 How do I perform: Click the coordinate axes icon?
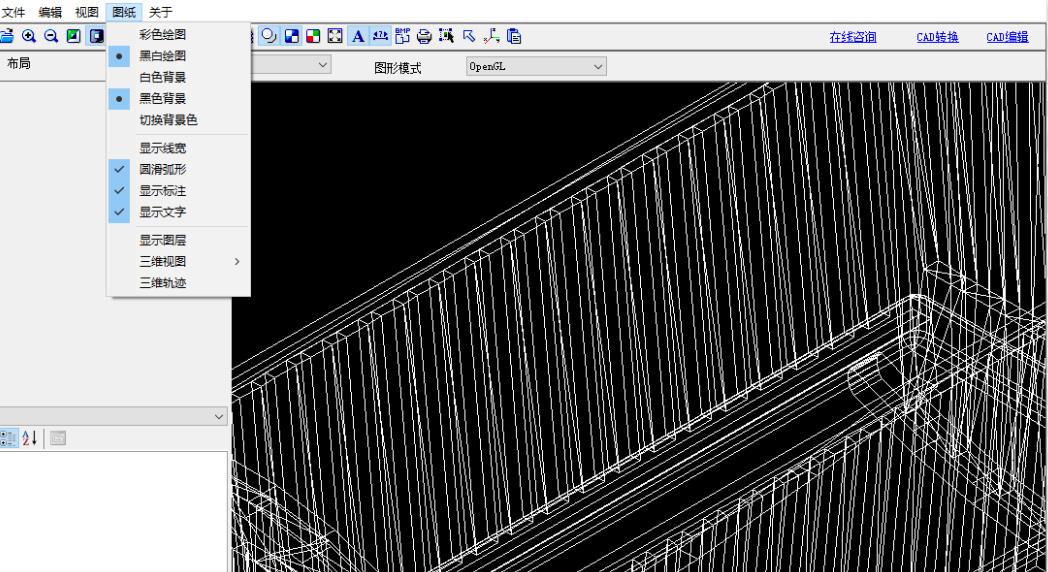coord(491,36)
